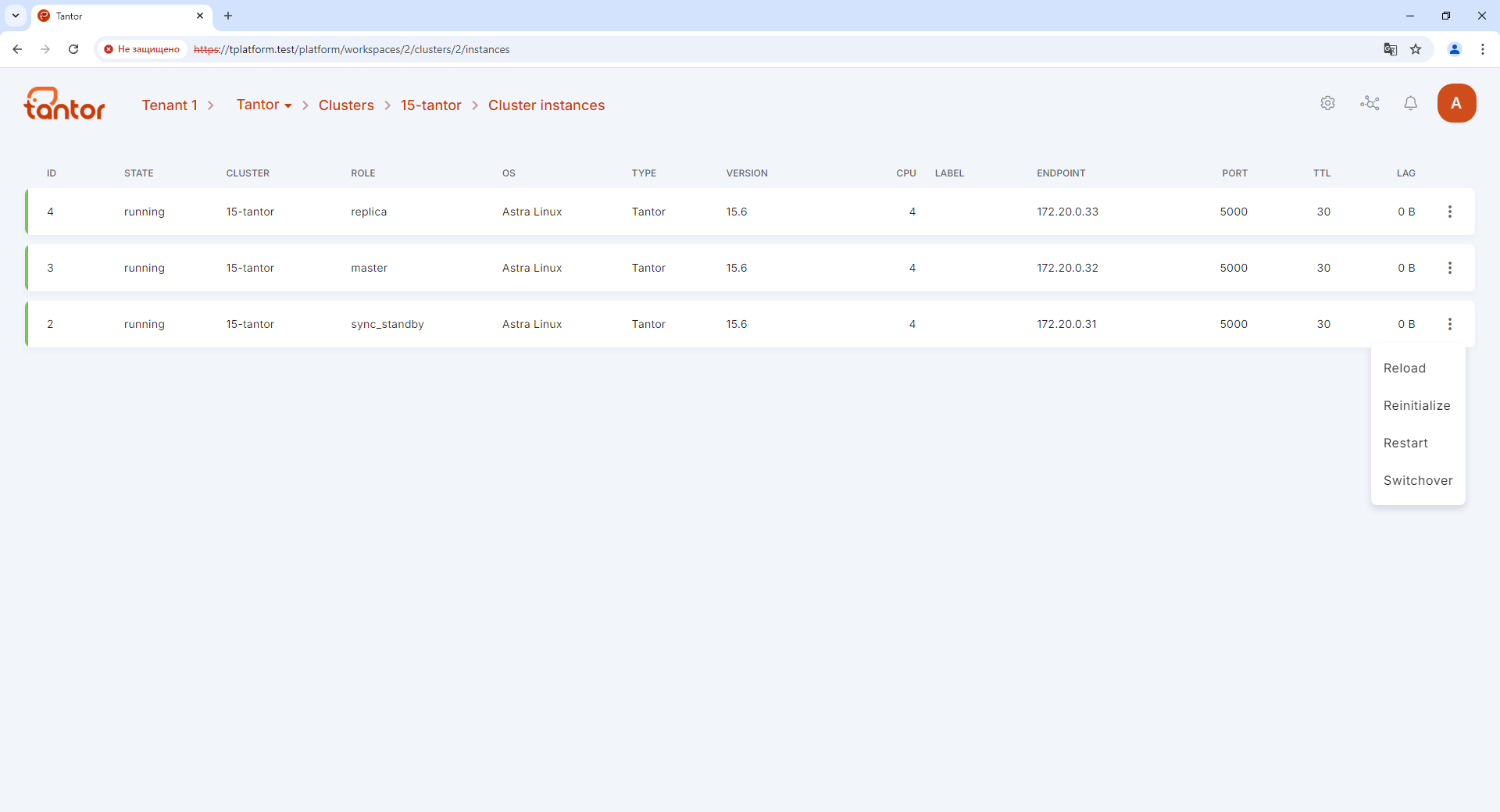The image size is (1500, 812).
Task: Open the Chrome profile icon
Action: 1455,49
